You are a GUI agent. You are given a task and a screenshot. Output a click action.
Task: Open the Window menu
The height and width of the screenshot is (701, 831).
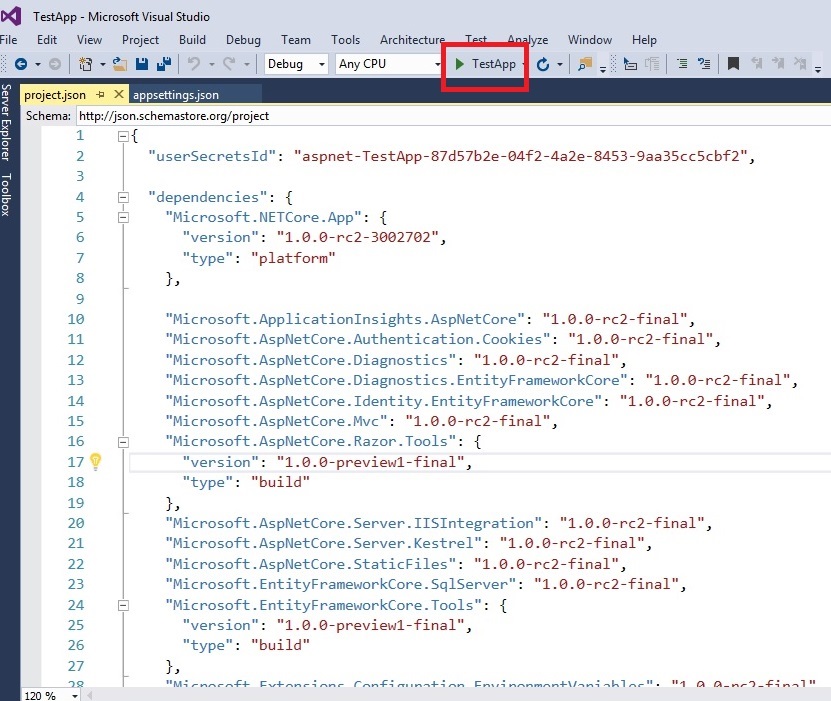(590, 40)
